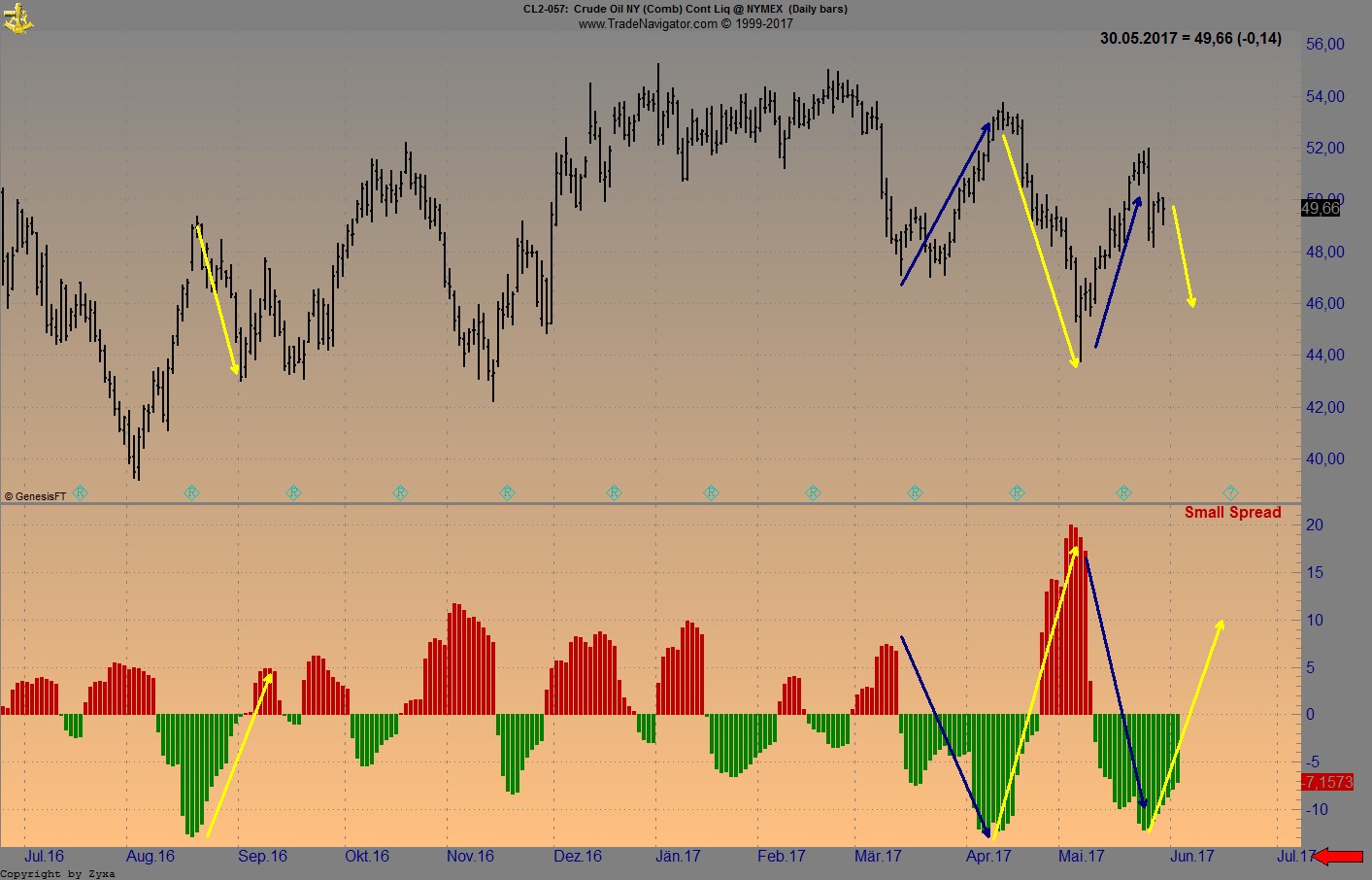This screenshot has height=880, width=1372.
Task: Click the R diamond marker below Feb.17
Action: (812, 492)
